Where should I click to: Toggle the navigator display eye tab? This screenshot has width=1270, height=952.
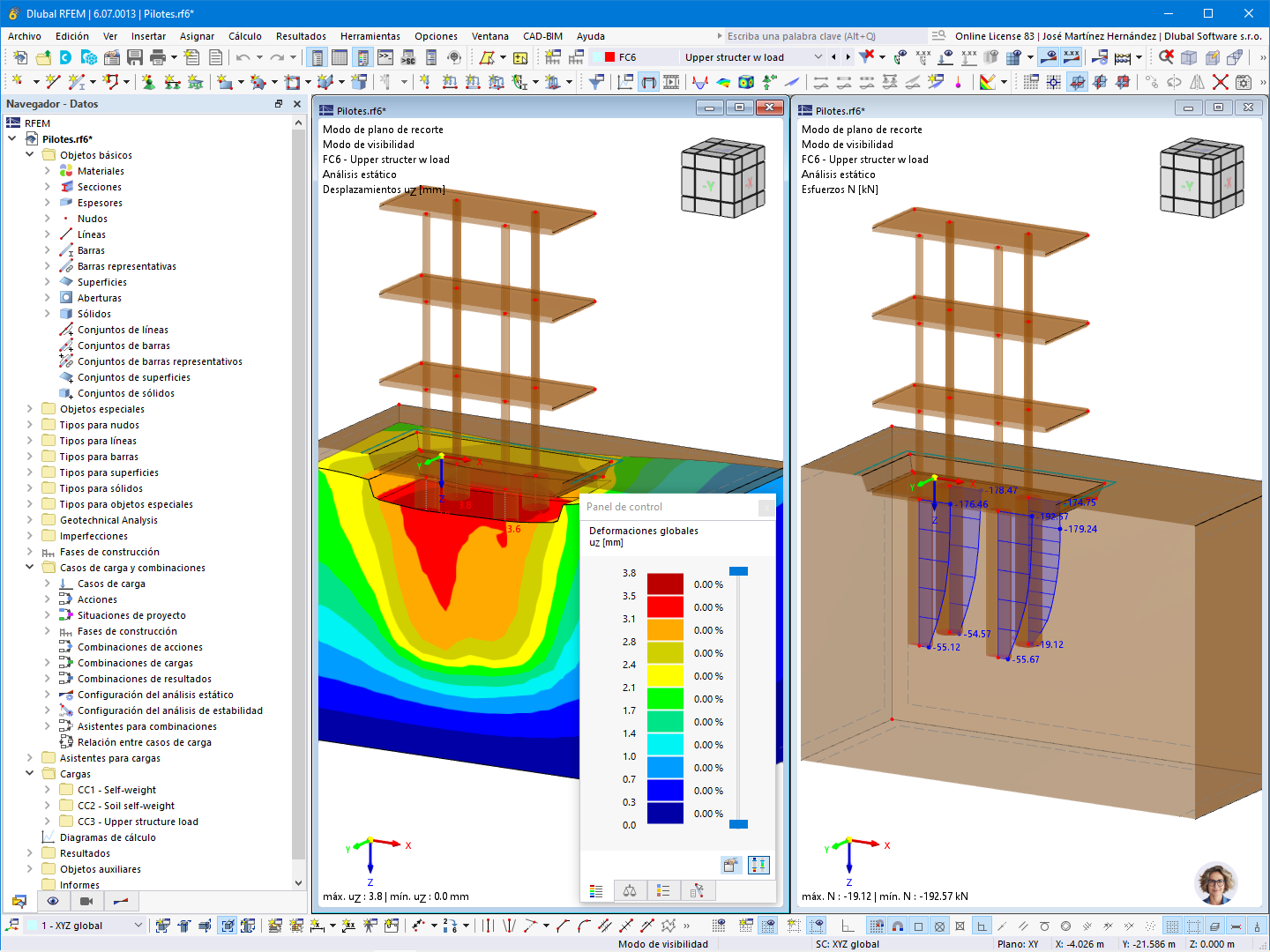click(53, 901)
